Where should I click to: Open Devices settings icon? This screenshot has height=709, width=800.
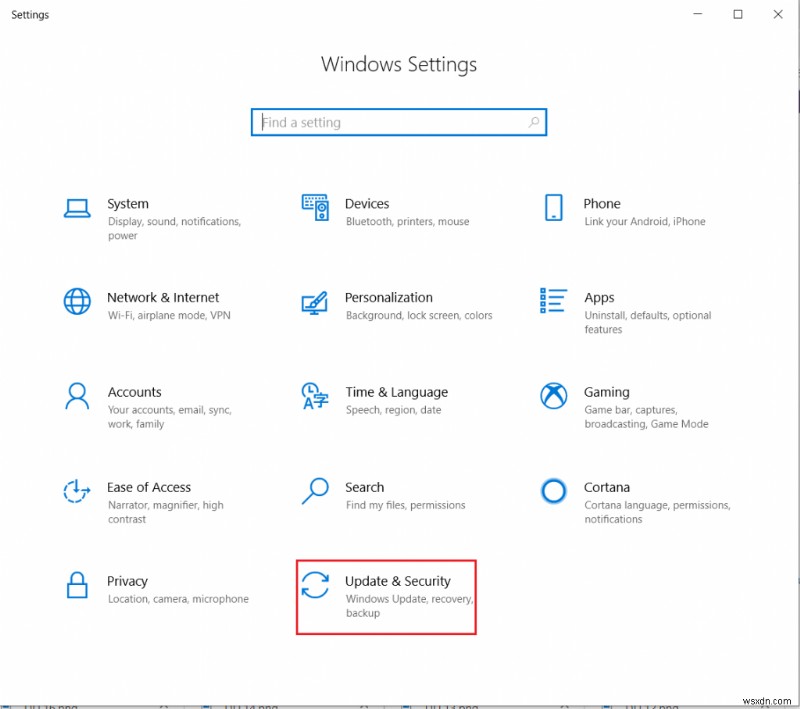coord(316,206)
